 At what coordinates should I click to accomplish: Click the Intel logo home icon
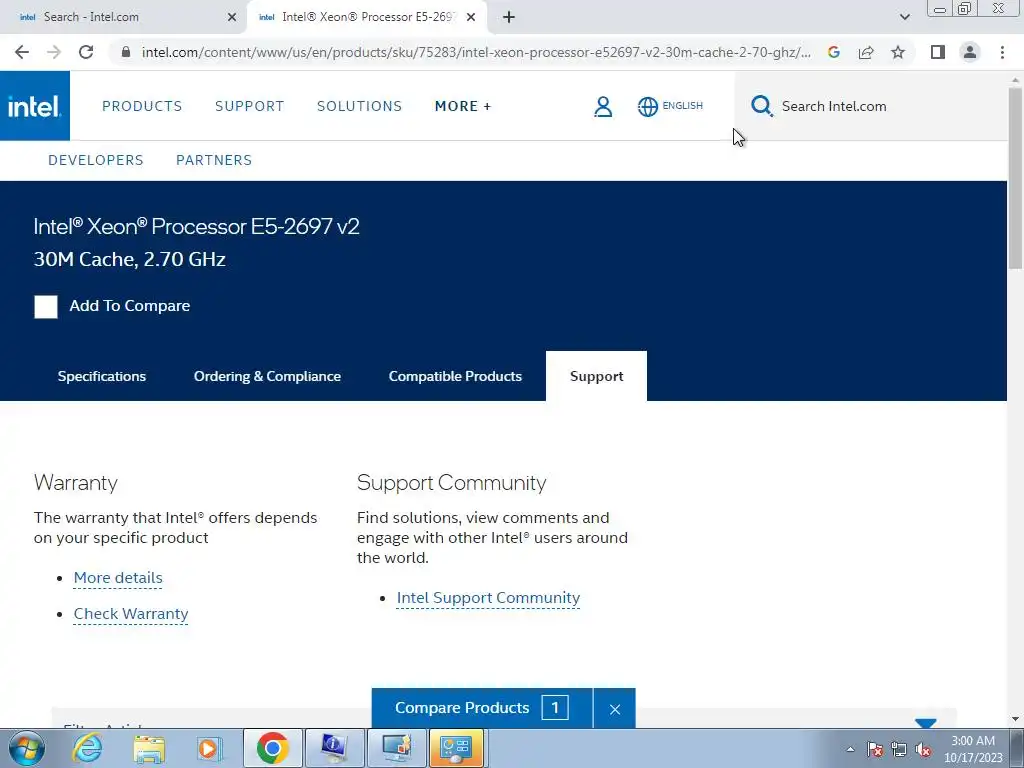click(x=35, y=106)
